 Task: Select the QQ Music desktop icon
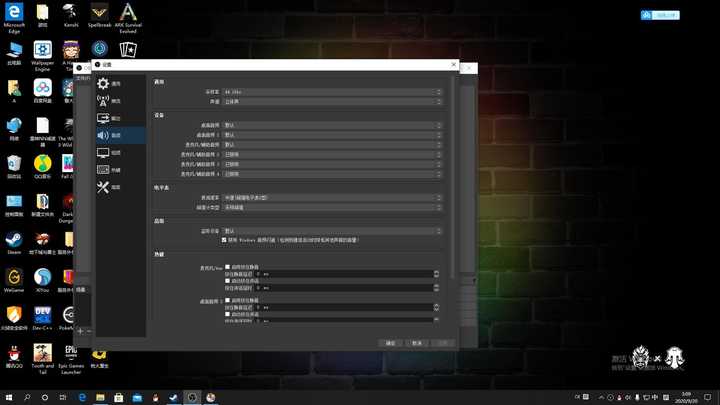pyautogui.click(x=43, y=167)
